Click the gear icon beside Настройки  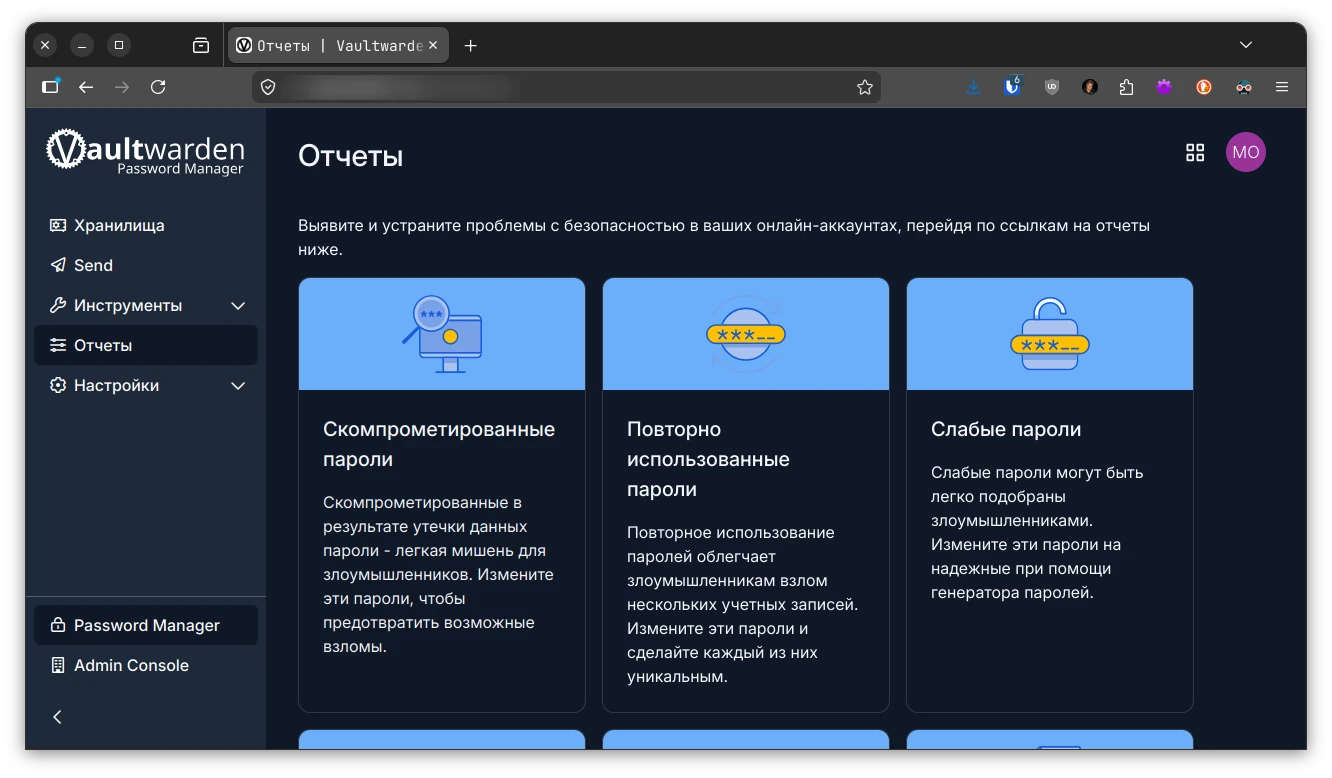tap(58, 385)
